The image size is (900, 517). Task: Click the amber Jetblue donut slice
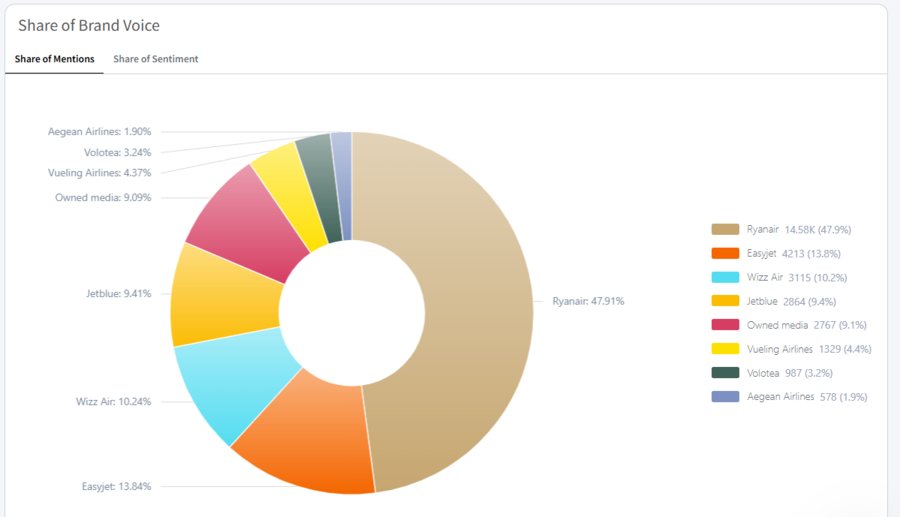pos(224,298)
